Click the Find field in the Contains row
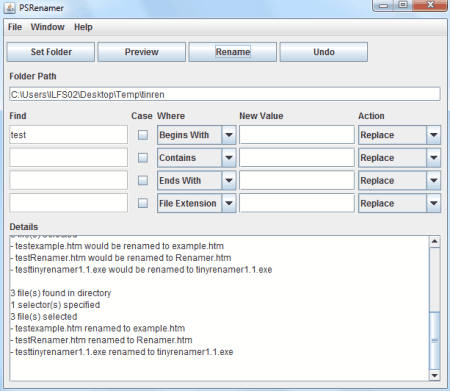 pyautogui.click(x=69, y=157)
